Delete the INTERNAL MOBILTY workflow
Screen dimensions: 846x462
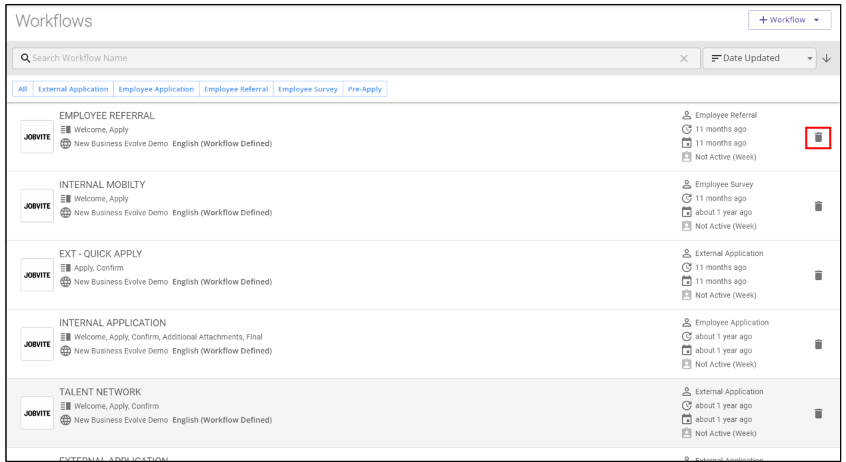pyautogui.click(x=818, y=206)
